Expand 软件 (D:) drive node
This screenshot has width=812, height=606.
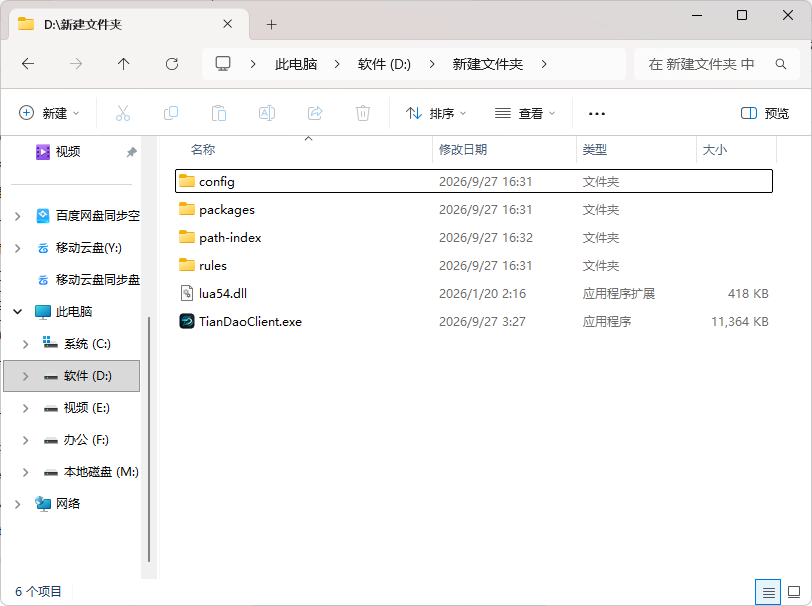point(25,376)
